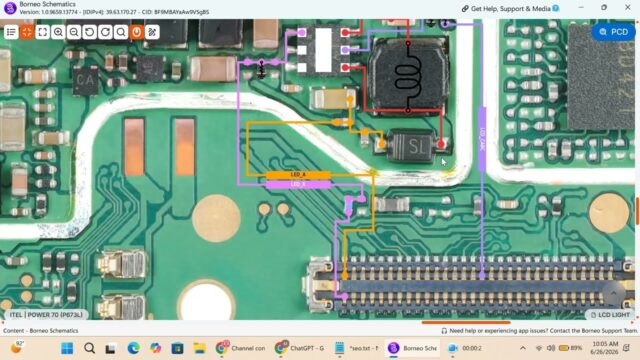Viewport: 640px width, 360px height.
Task: Rotate the board counter-clockwise
Action: point(90,32)
